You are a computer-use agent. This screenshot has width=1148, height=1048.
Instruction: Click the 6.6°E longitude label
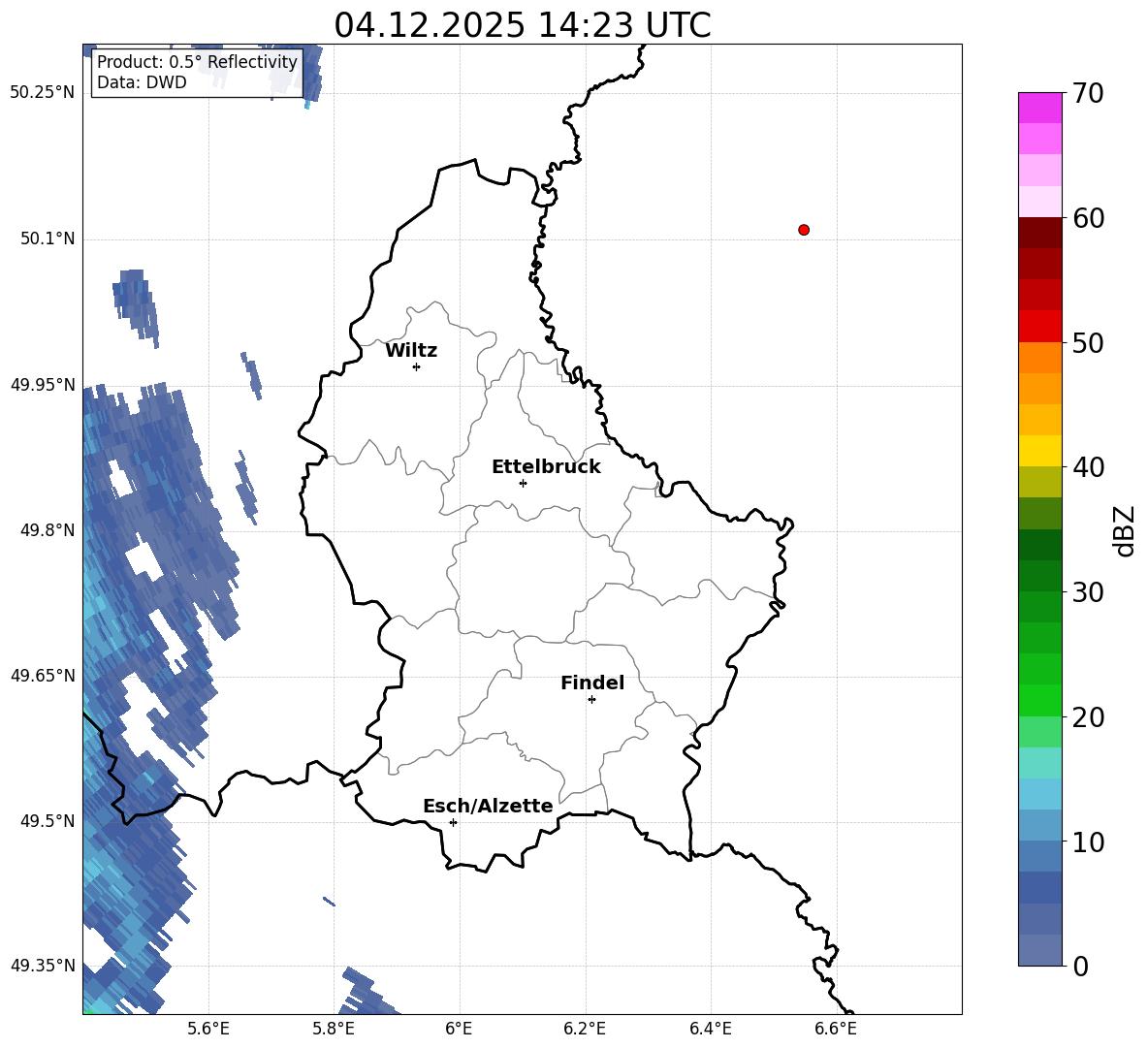pyautogui.click(x=836, y=1029)
